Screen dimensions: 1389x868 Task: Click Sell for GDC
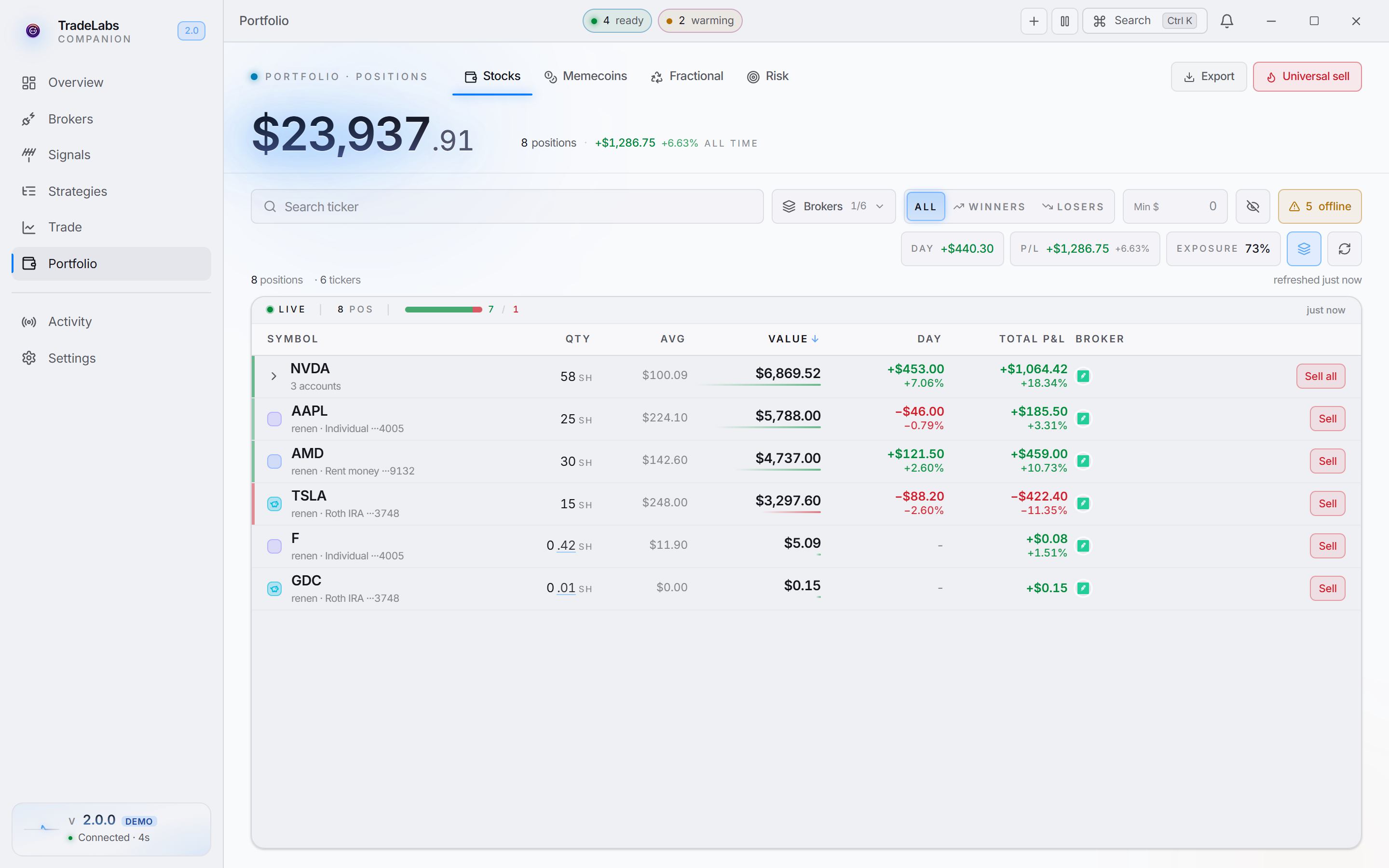tap(1327, 589)
